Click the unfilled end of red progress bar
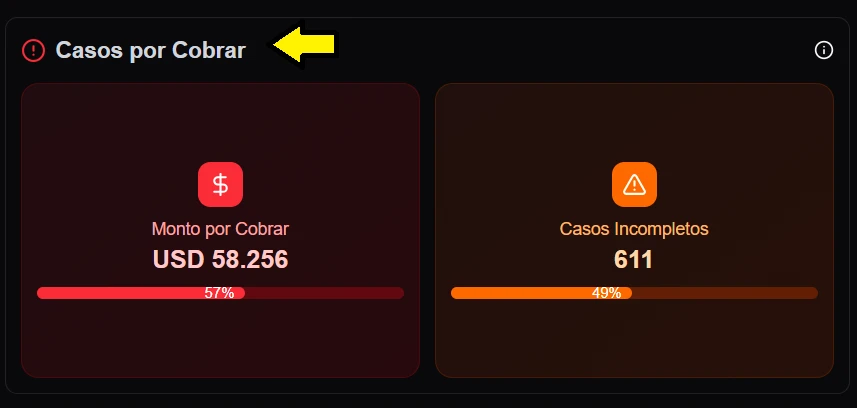The height and width of the screenshot is (408, 857). (x=380, y=293)
